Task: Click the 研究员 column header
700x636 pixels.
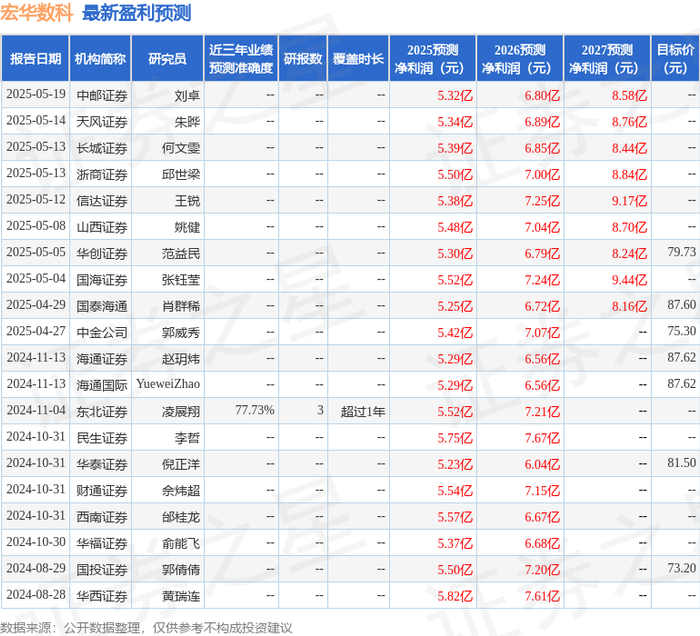Action: pyautogui.click(x=167, y=58)
